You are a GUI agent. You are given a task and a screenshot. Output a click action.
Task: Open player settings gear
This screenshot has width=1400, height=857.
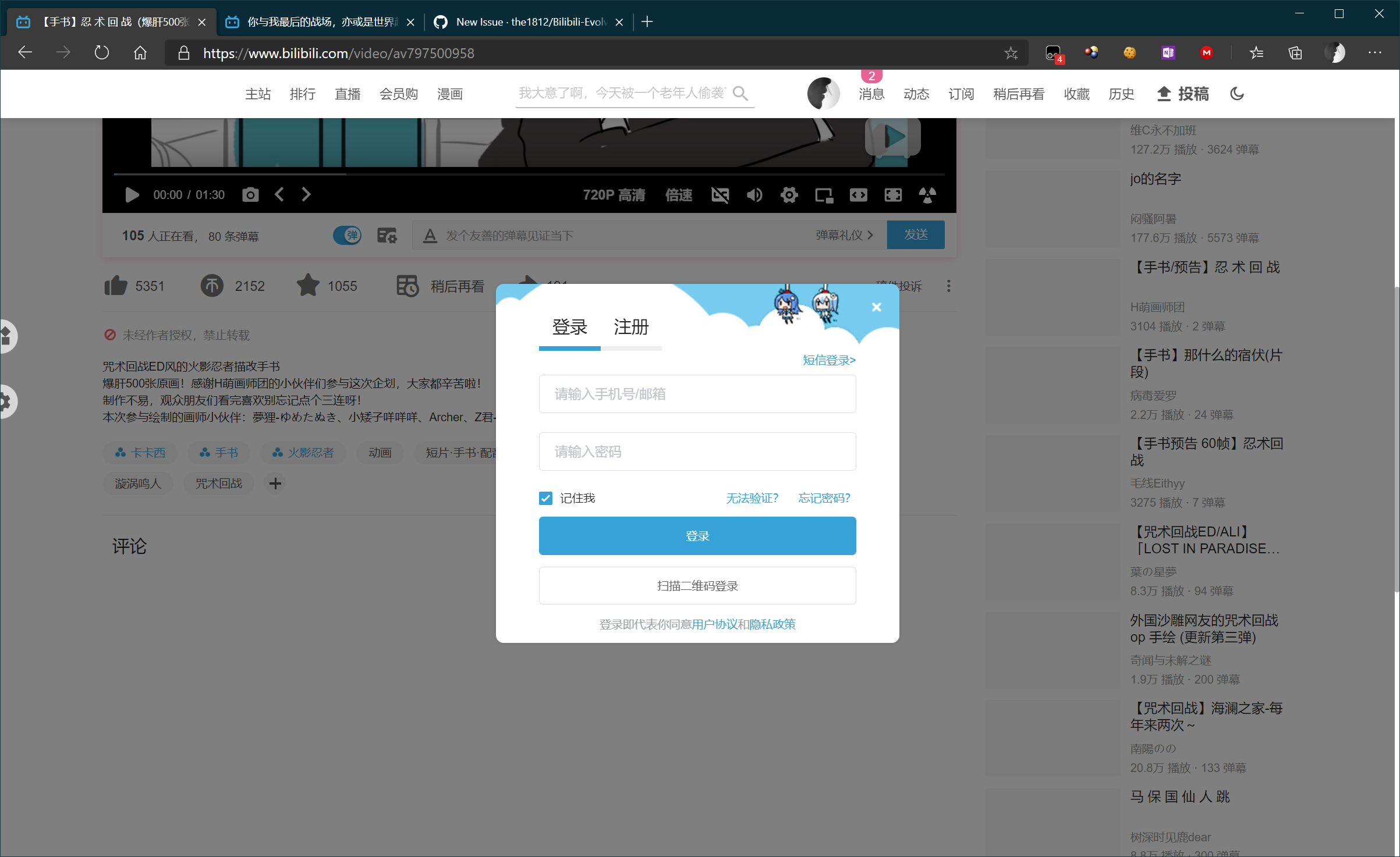click(789, 195)
